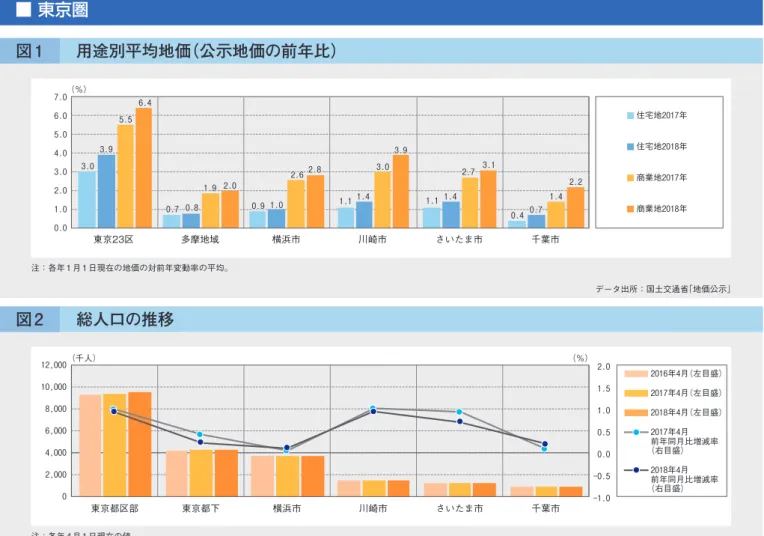Click the 12,000 tick on the left axis
Viewport: 764px width, 536px height.
[54, 365]
